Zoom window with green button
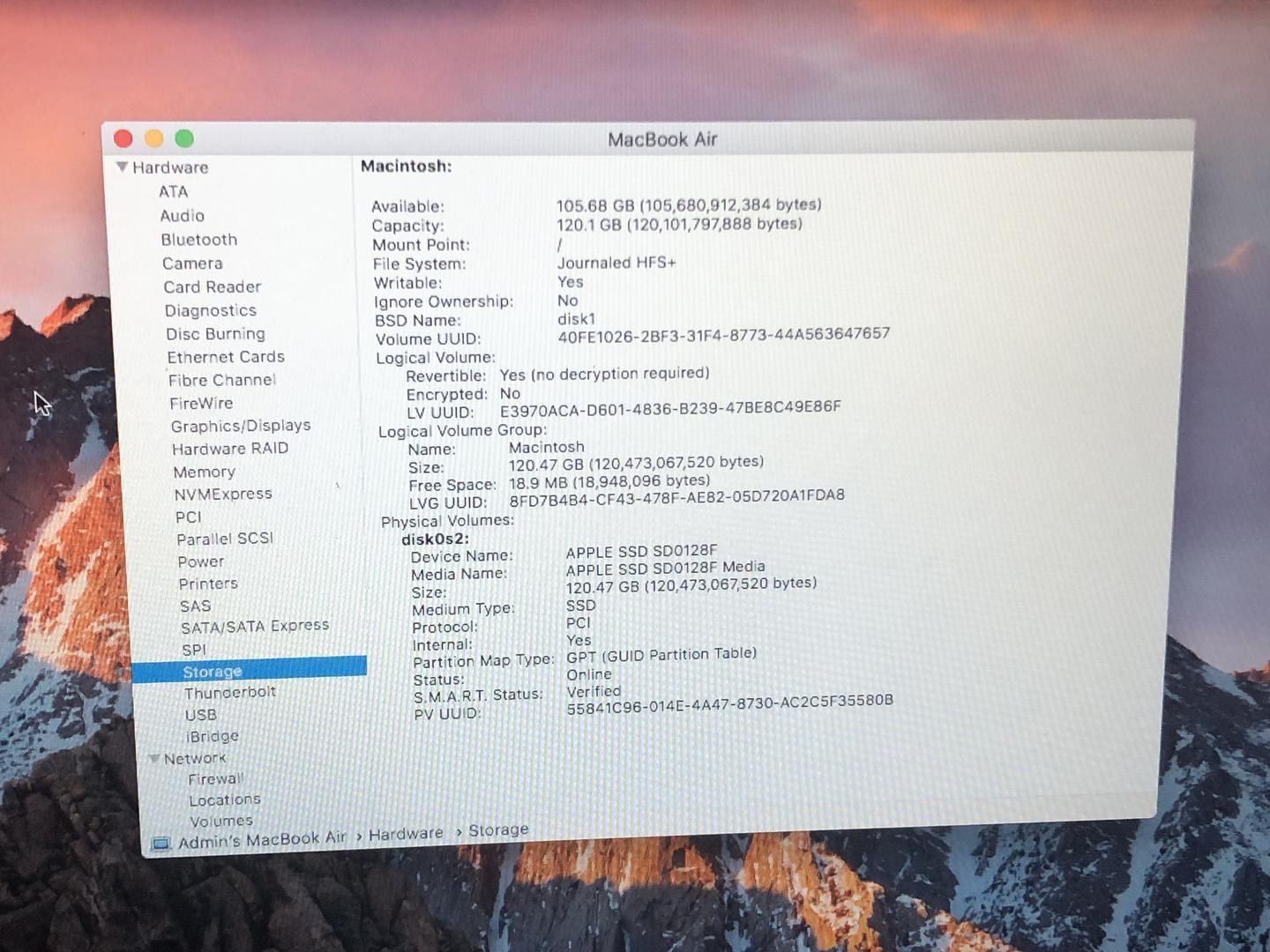The width and height of the screenshot is (1270, 952). (183, 138)
